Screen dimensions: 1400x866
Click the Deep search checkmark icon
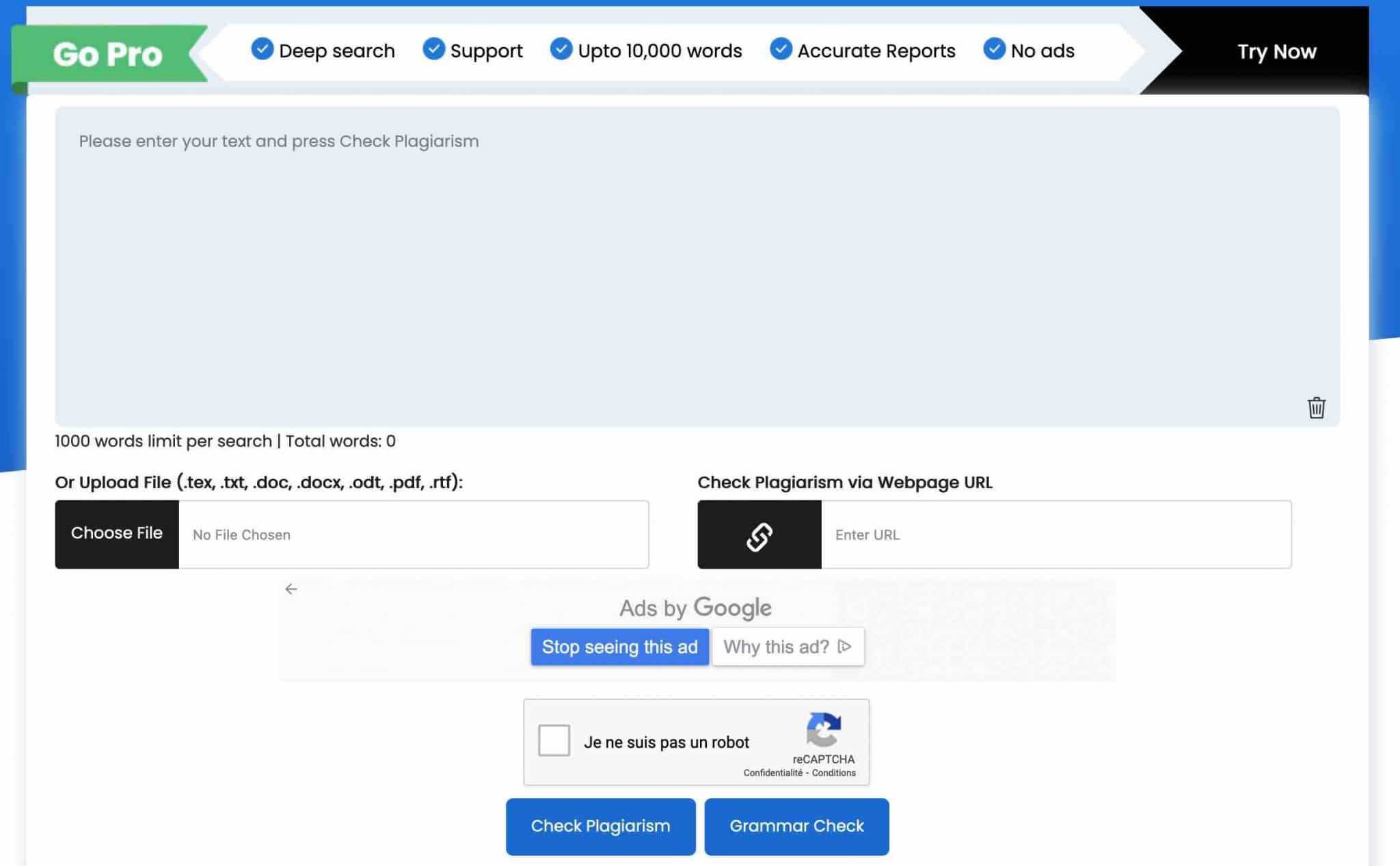coord(262,49)
